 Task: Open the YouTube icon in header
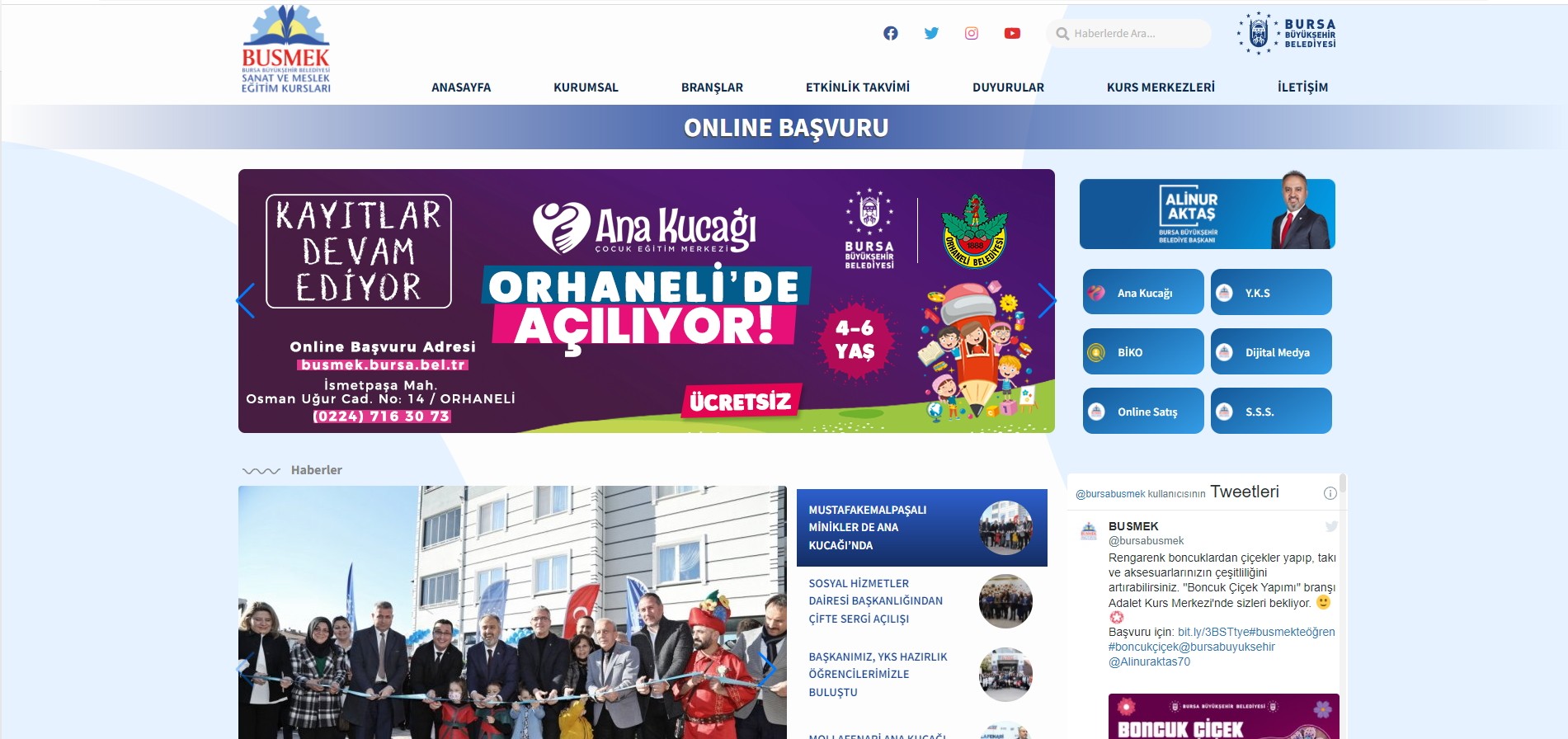click(x=1012, y=33)
